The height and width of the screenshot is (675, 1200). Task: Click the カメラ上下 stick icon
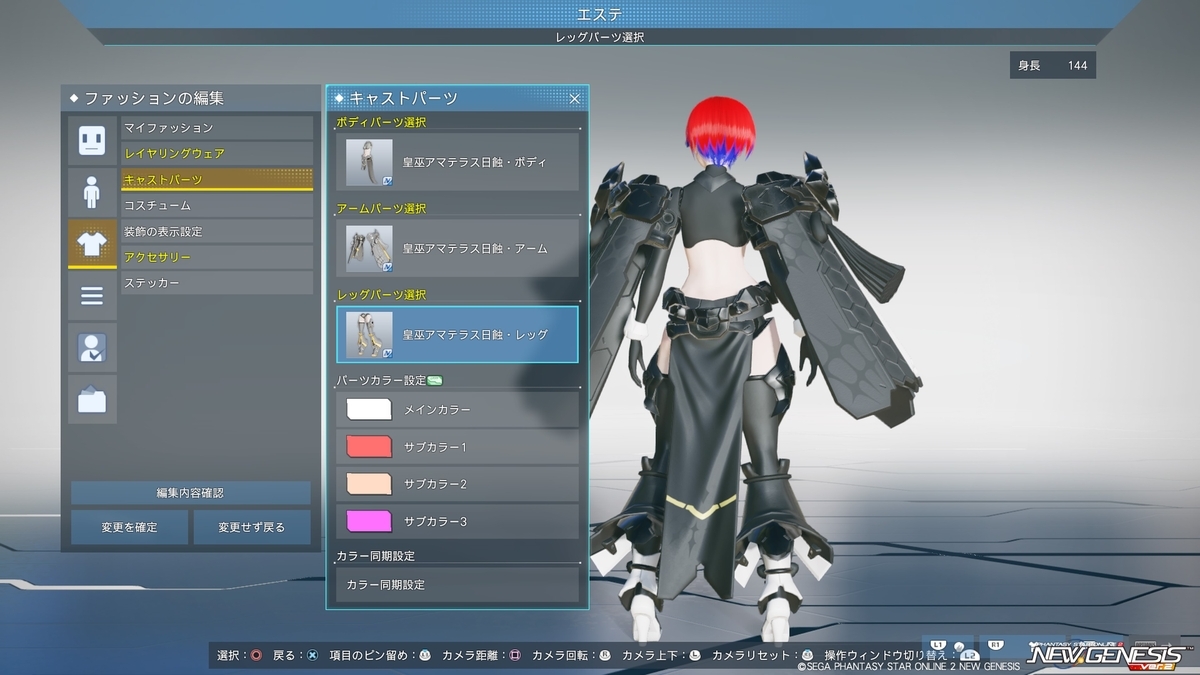pos(695,655)
